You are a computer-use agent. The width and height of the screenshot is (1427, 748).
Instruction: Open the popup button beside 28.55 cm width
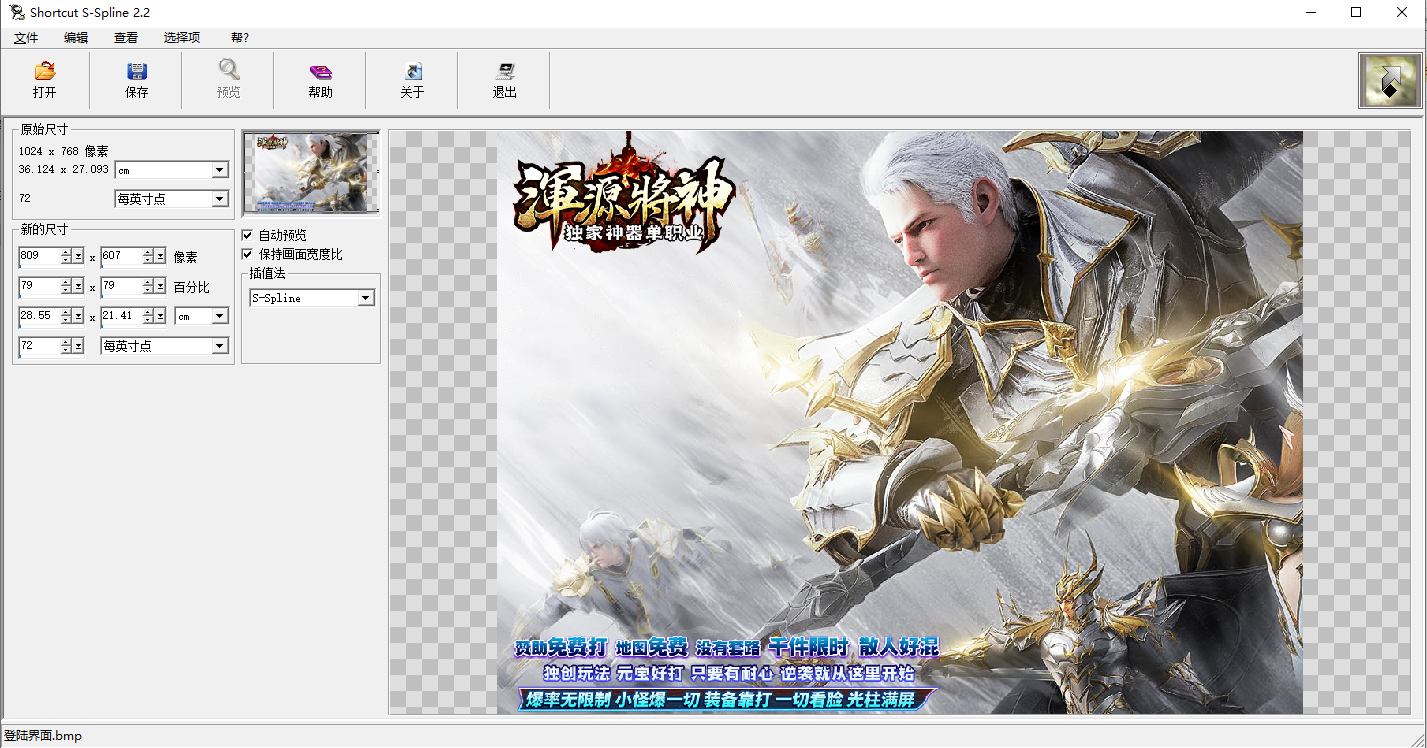[78, 316]
